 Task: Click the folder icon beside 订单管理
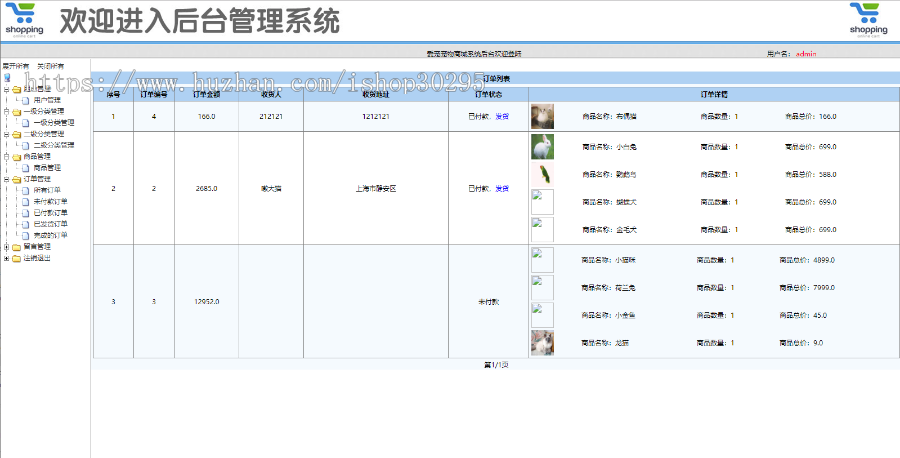pos(17,179)
